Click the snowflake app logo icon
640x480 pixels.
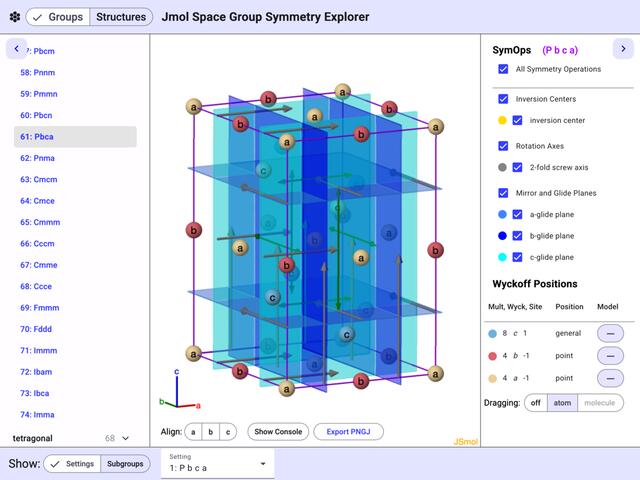(x=15, y=17)
